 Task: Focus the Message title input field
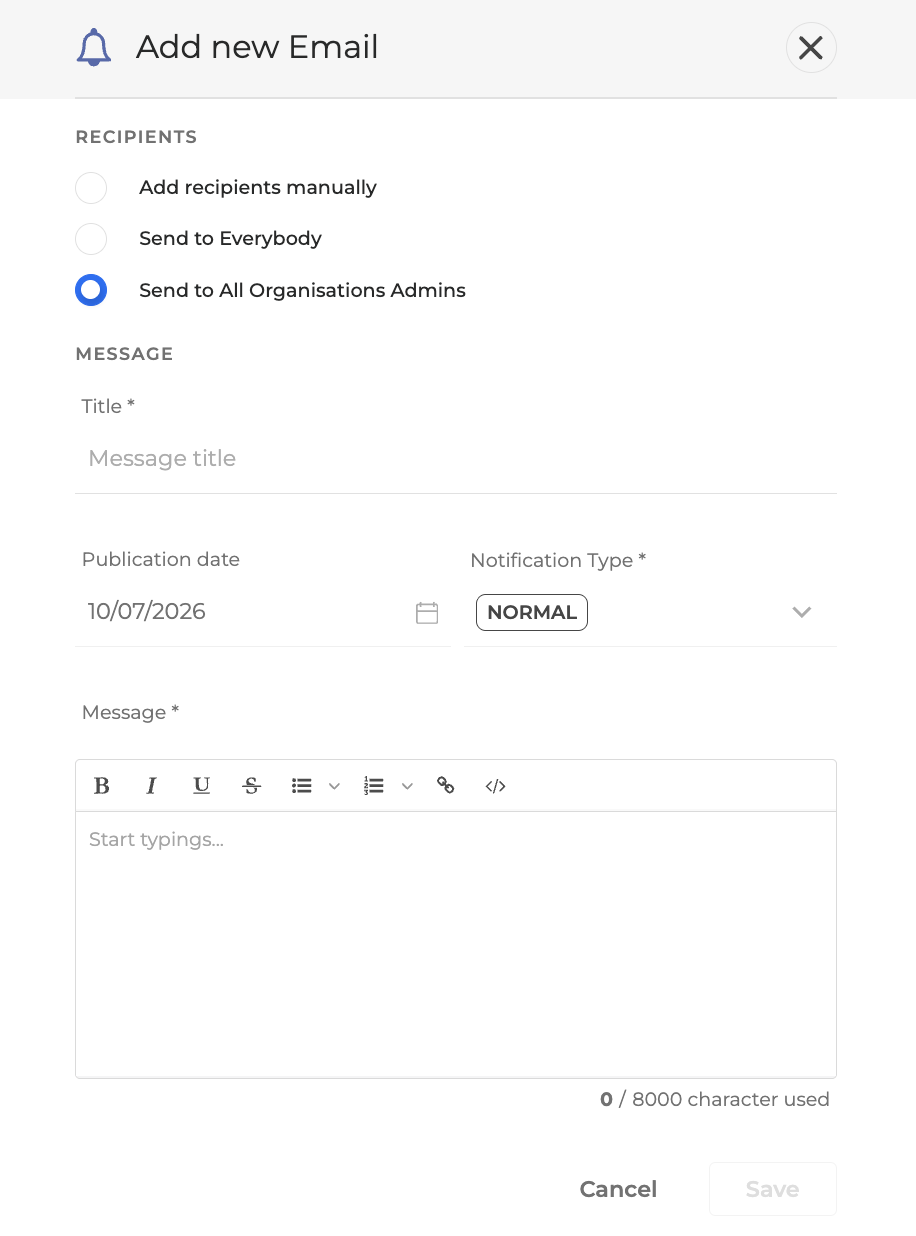pos(456,459)
